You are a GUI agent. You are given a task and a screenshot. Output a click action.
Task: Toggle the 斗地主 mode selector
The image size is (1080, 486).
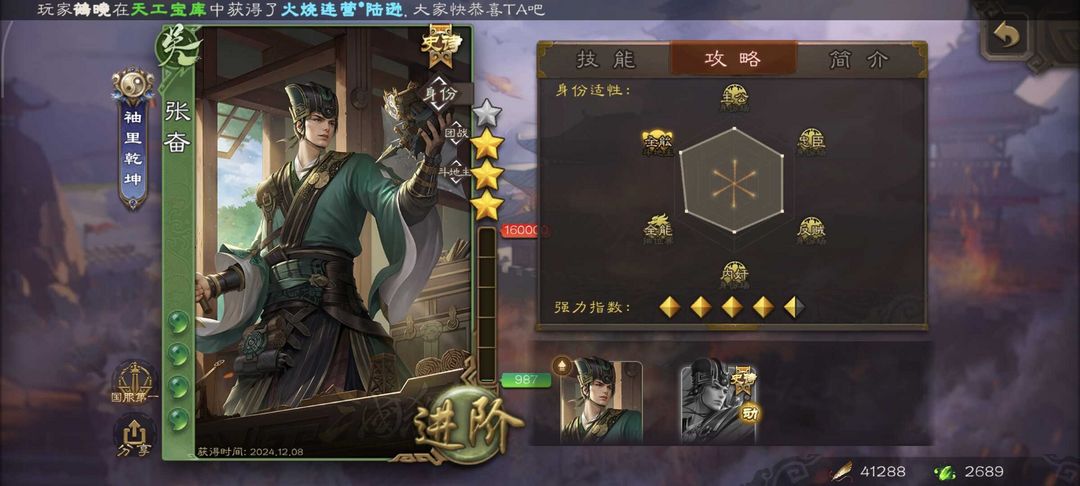457,171
